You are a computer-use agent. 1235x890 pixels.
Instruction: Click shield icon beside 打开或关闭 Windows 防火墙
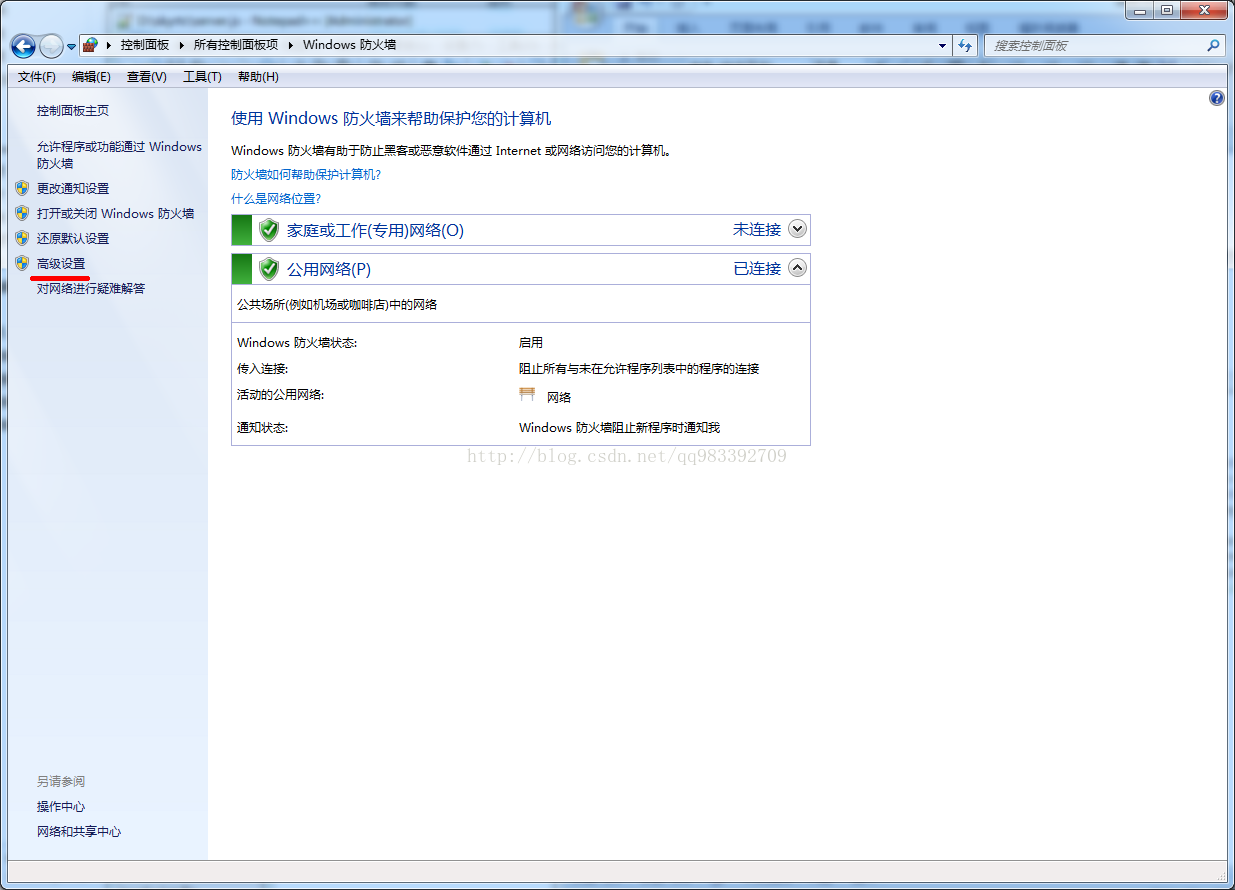click(22, 213)
